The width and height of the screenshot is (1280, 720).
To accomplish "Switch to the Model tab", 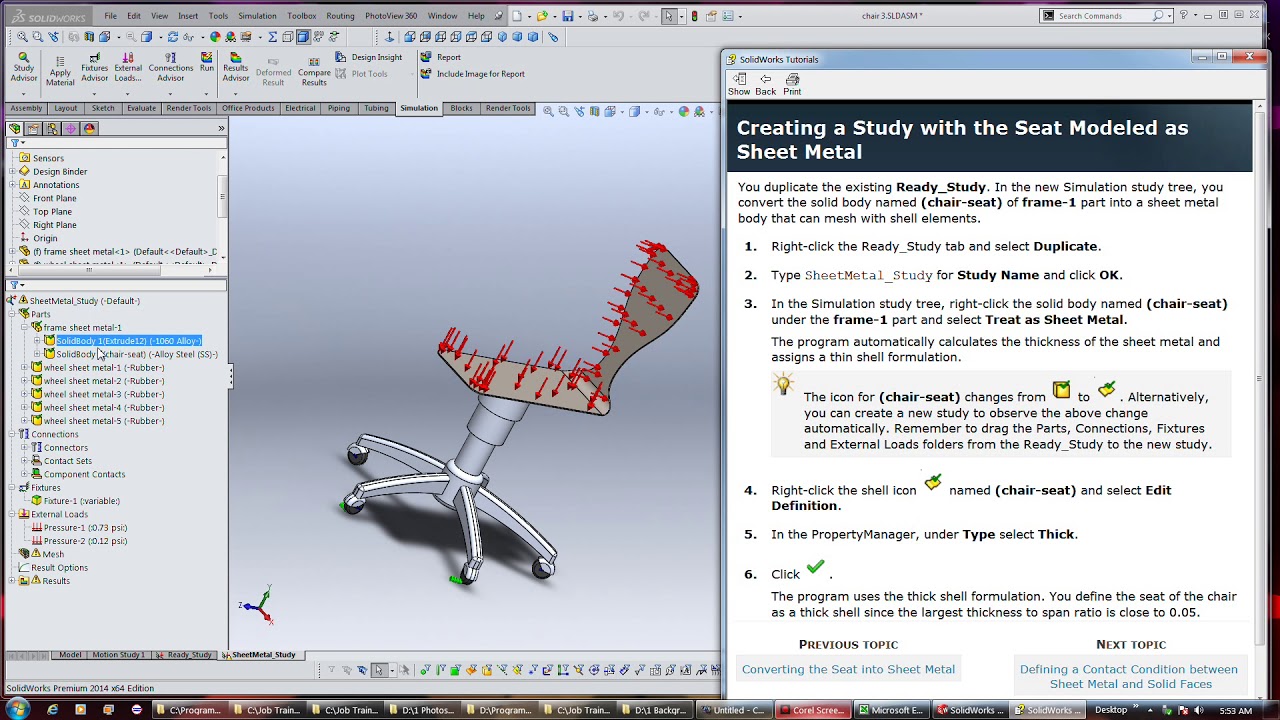I will point(70,655).
